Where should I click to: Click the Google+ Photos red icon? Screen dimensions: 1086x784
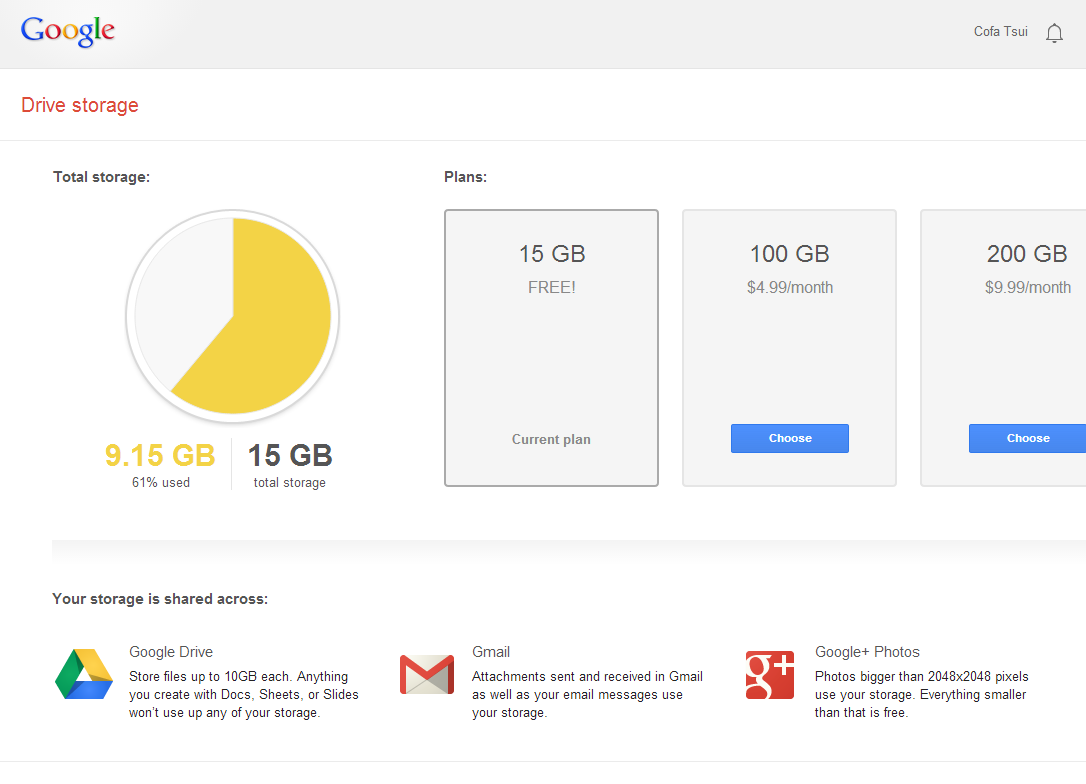[x=769, y=674]
